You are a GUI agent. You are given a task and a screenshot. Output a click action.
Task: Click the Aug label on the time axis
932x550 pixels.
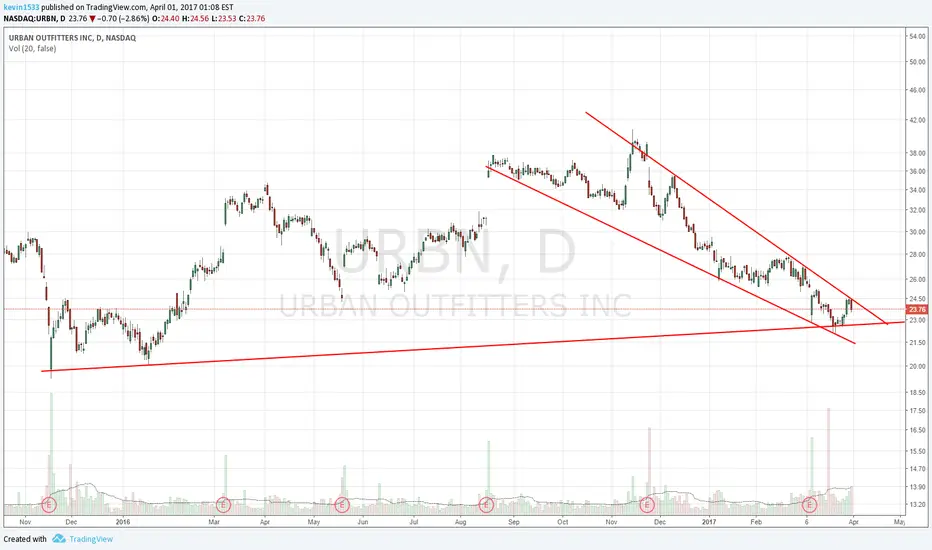click(x=460, y=522)
